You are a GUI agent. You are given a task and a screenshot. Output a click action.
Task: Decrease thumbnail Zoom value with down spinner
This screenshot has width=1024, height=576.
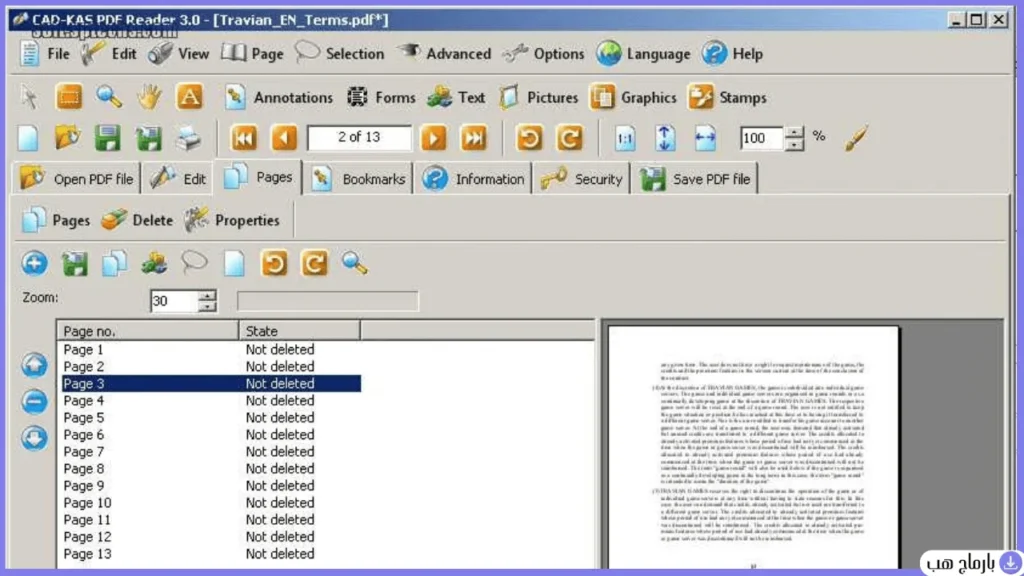207,306
